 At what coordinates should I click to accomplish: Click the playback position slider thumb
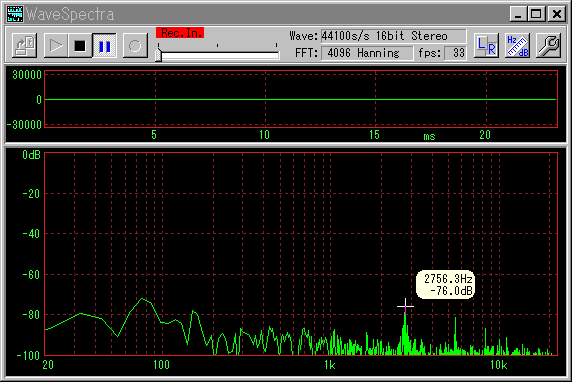tap(158, 55)
